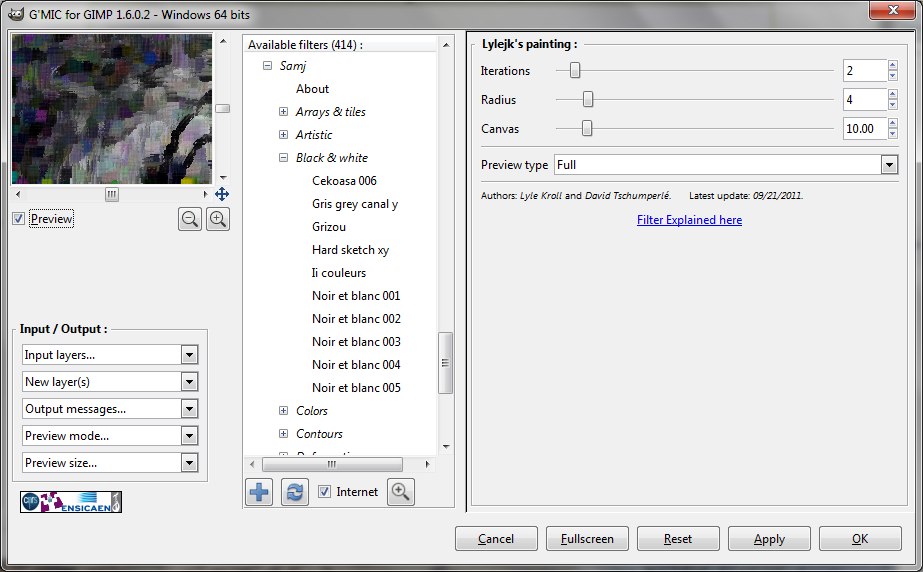Toggle the Preview checkbox
This screenshot has width=923, height=572.
point(18,219)
